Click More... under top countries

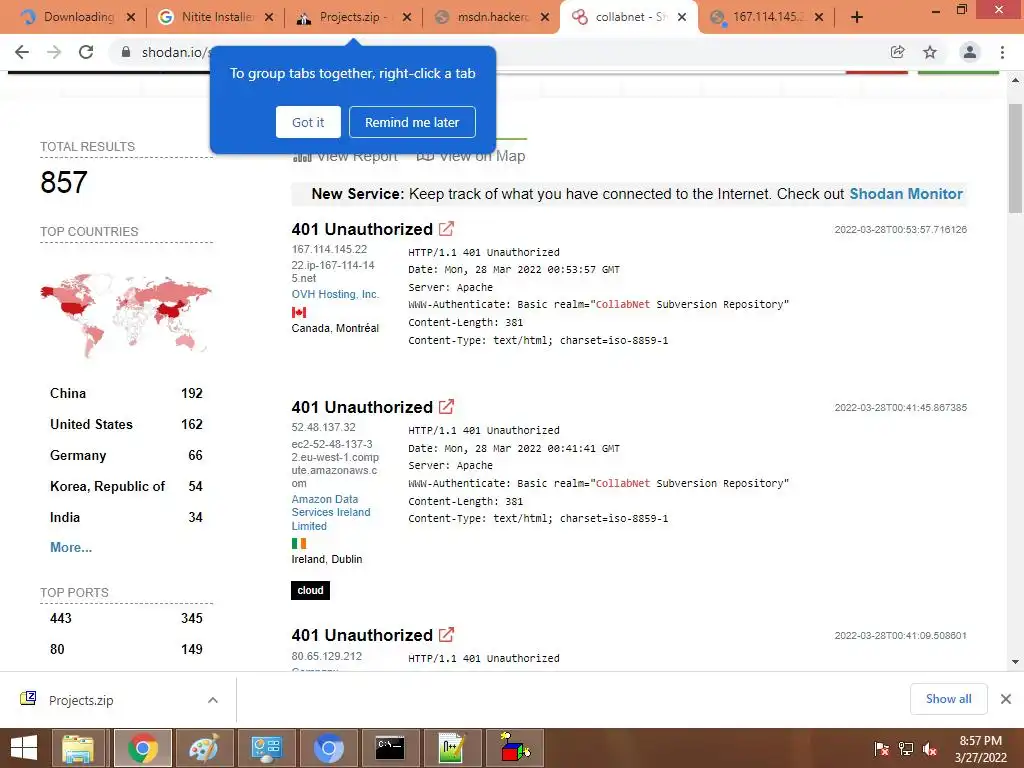coord(71,547)
